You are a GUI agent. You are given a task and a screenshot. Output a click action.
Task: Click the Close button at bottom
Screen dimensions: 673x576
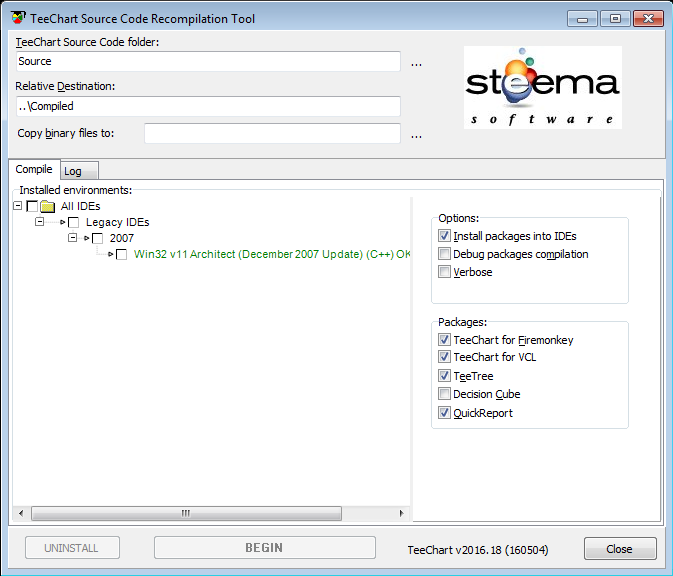(x=620, y=549)
